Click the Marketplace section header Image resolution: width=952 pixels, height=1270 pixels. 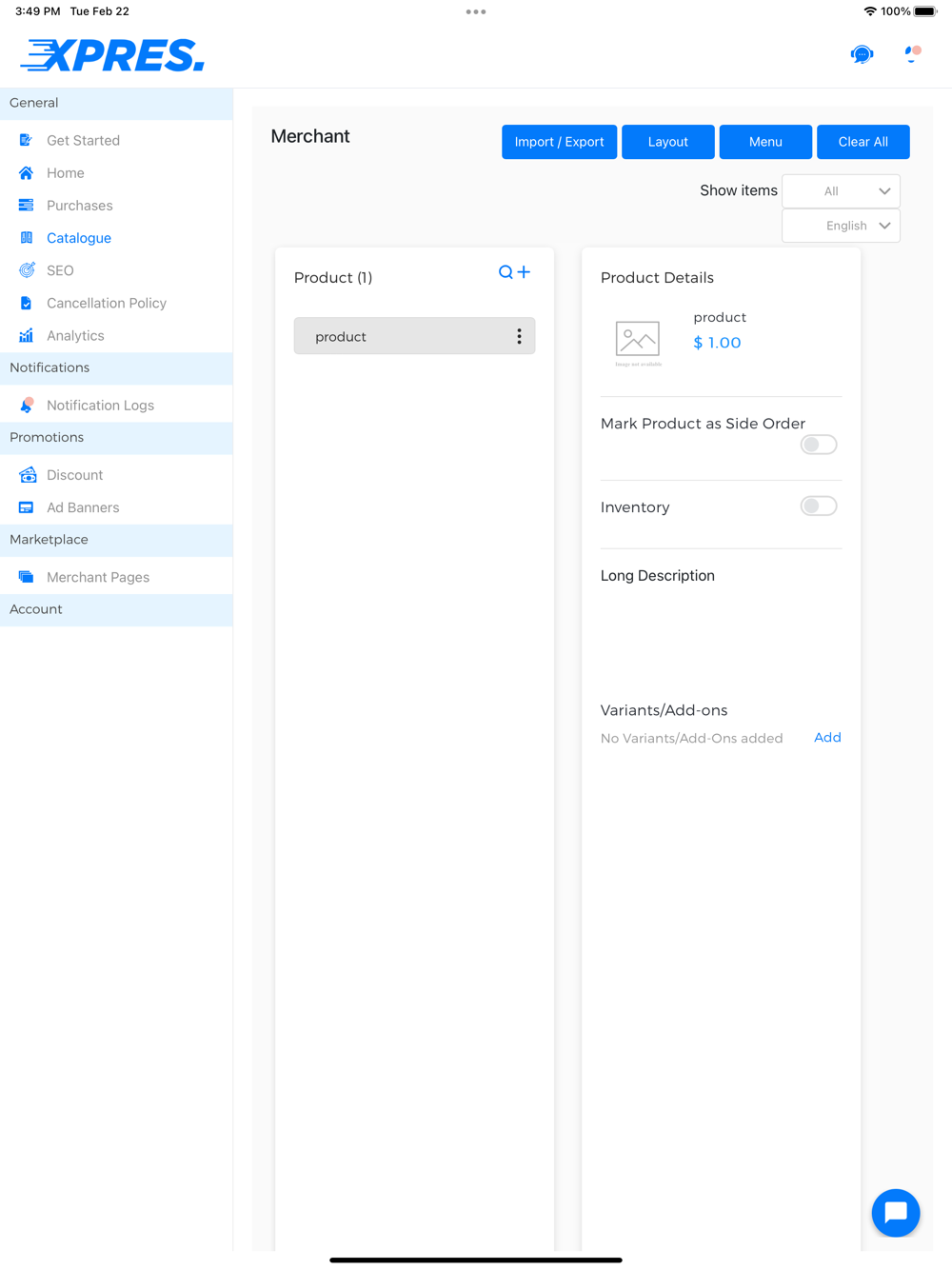click(x=116, y=540)
